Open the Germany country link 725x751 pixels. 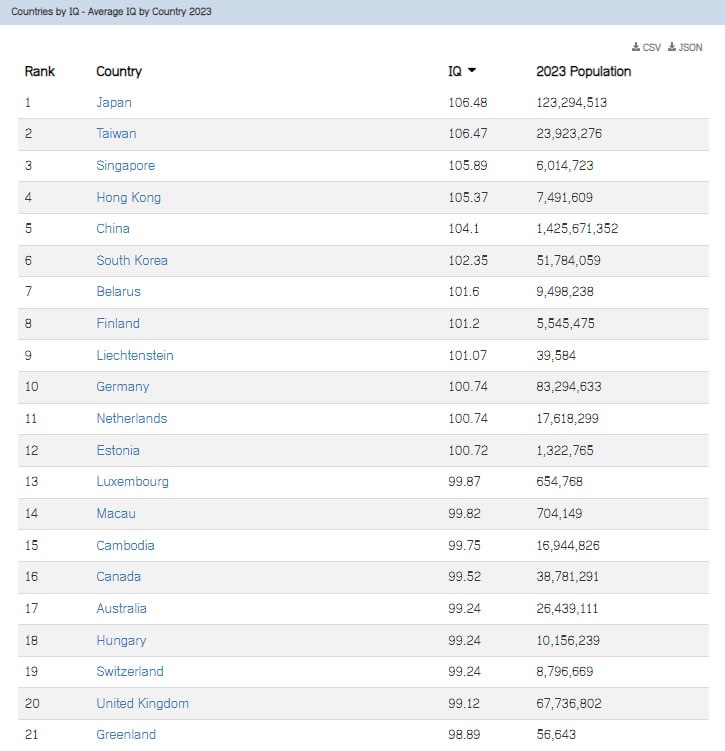pyautogui.click(x=123, y=386)
